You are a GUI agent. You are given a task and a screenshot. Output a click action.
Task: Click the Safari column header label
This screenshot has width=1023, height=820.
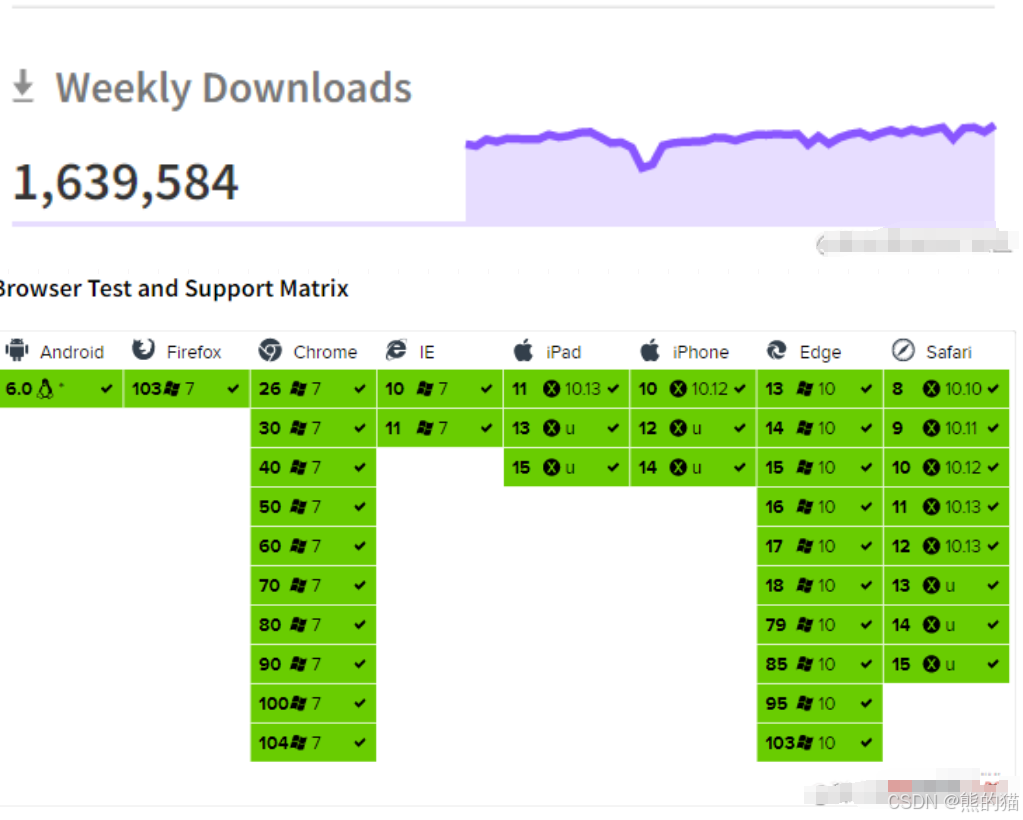(949, 352)
